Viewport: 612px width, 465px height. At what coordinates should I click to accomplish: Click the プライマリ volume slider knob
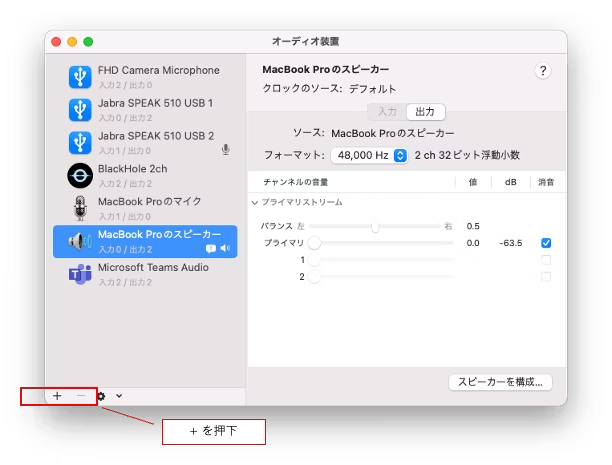click(314, 243)
